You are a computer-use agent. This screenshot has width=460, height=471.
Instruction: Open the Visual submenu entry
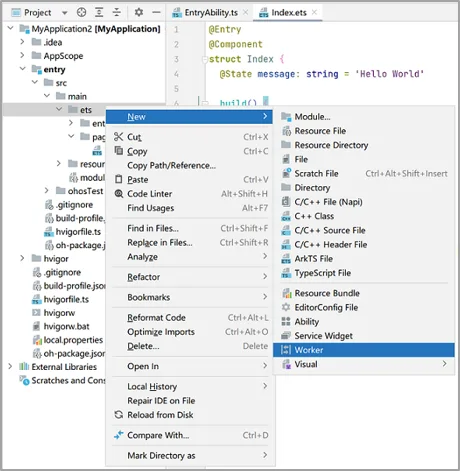click(364, 364)
